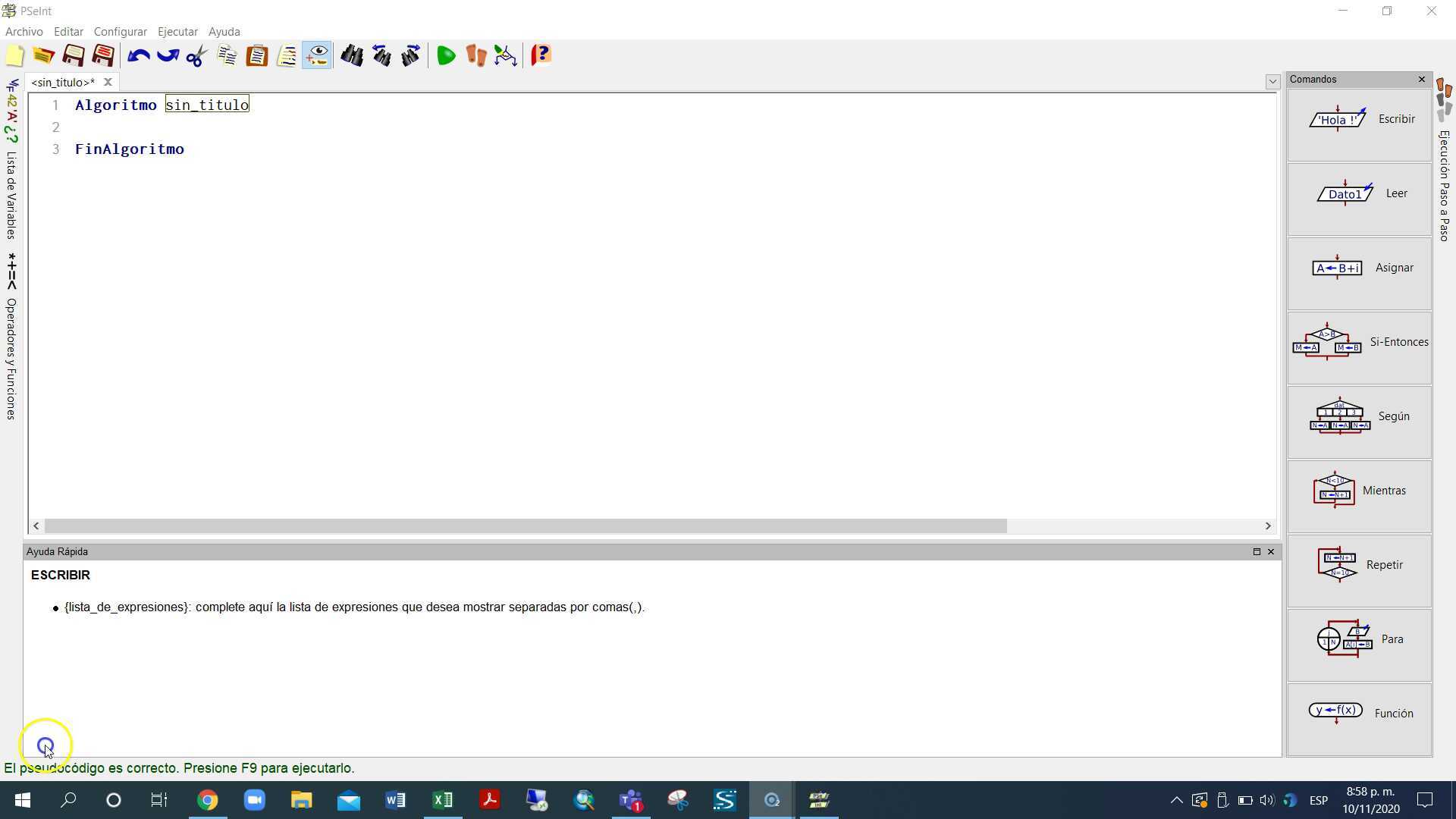Viewport: 1456px width, 819px height.
Task: Open the Configurar menu
Action: 120,32
